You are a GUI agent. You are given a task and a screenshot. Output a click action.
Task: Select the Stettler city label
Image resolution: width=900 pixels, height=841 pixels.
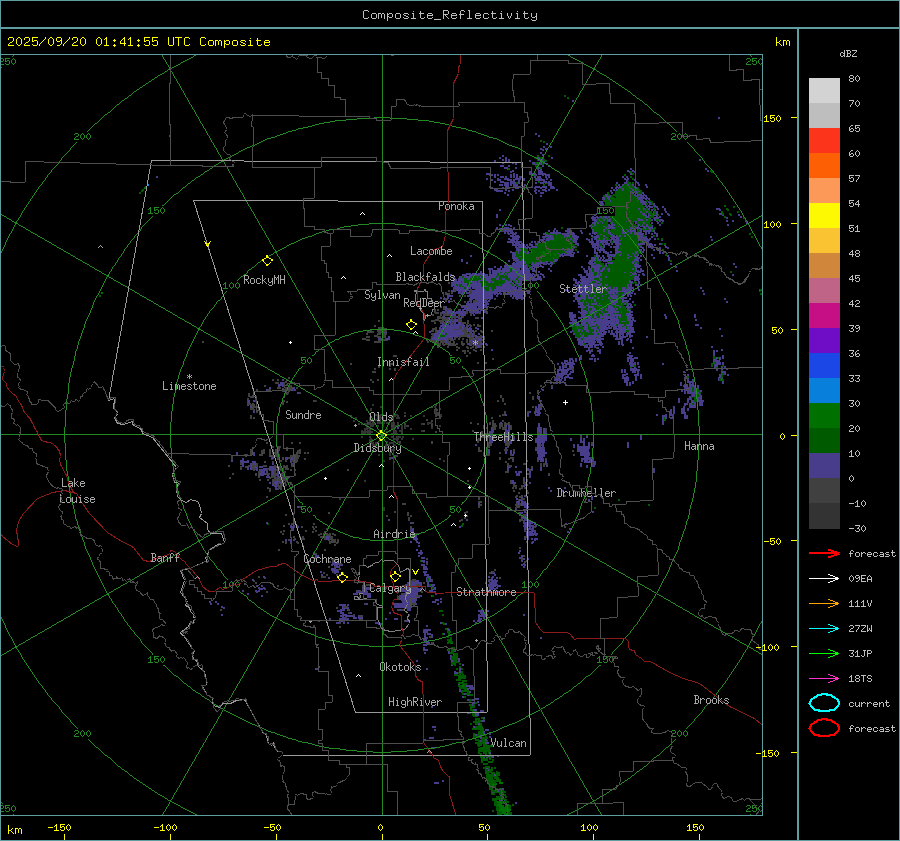click(583, 289)
